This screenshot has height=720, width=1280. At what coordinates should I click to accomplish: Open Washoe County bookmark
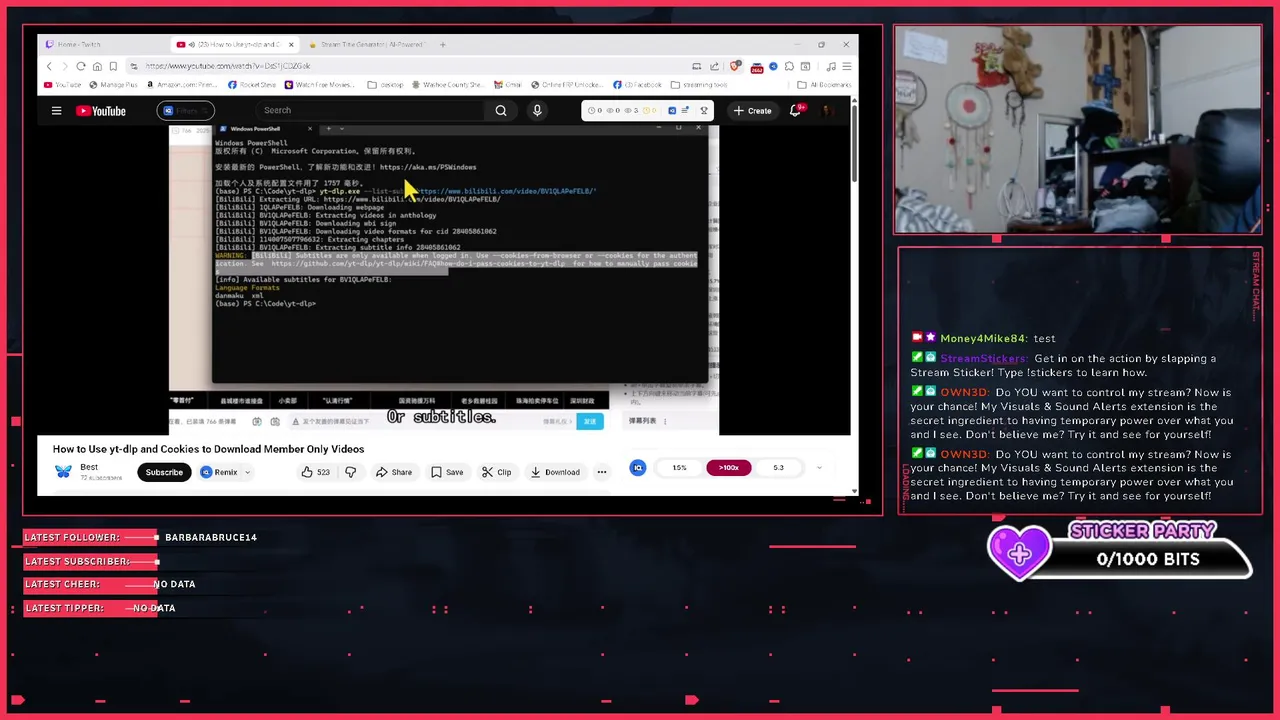coord(446,85)
